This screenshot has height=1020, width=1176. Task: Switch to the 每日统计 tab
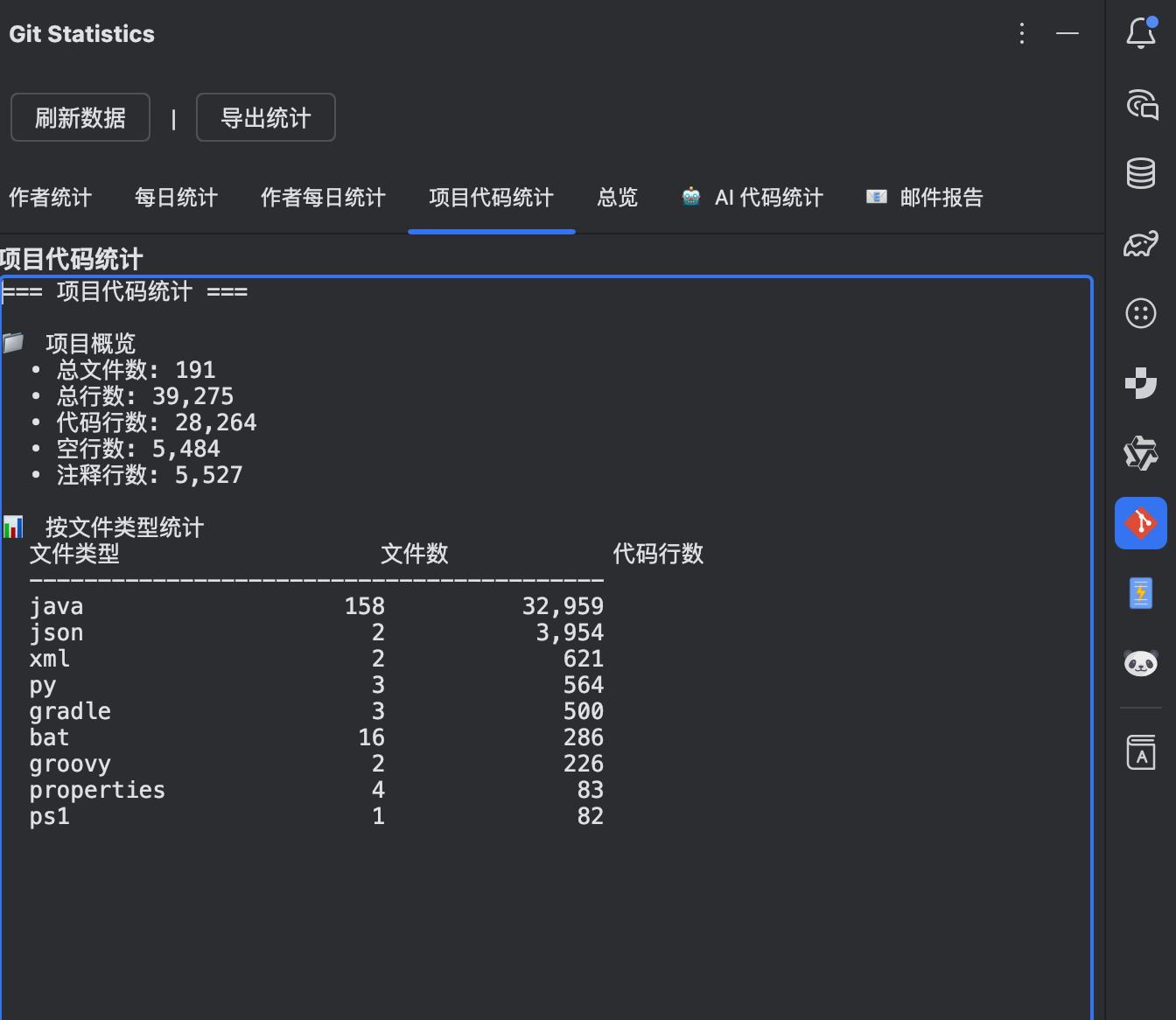point(175,198)
